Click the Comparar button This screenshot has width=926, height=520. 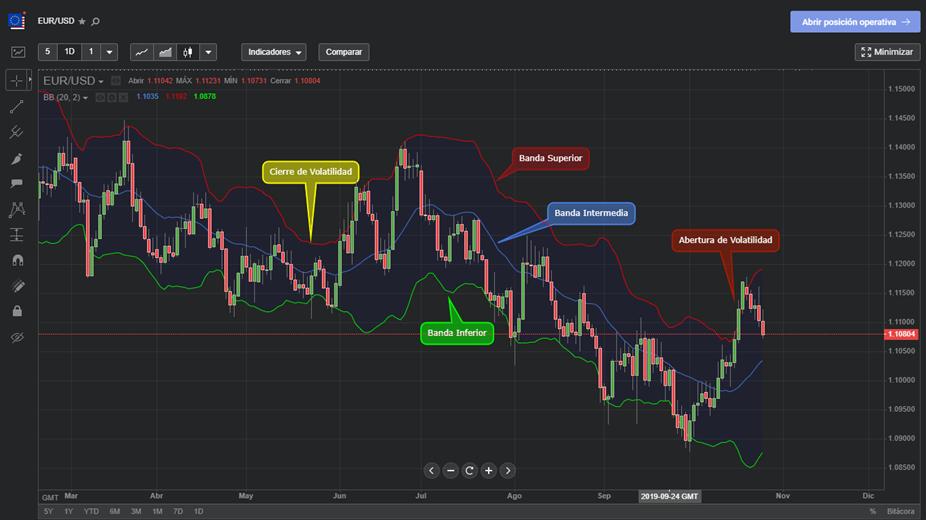[x=344, y=52]
